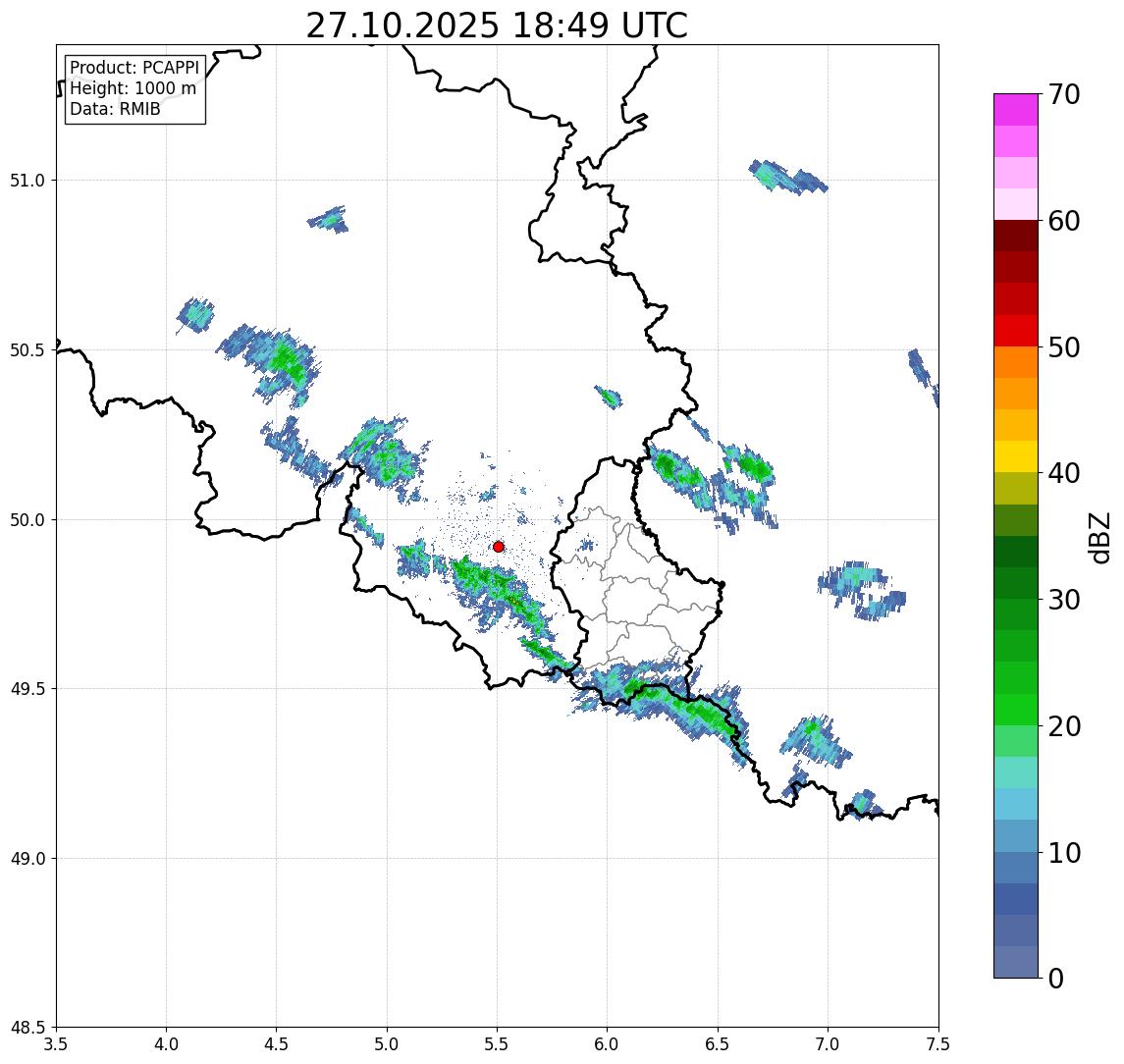This screenshot has height=1064, width=1124.
Task: Click the longitude axis label 6.5
Action: (x=719, y=1044)
